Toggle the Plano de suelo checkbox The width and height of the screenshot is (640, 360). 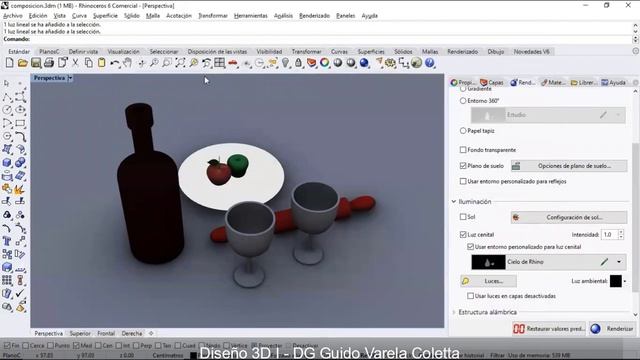463,166
